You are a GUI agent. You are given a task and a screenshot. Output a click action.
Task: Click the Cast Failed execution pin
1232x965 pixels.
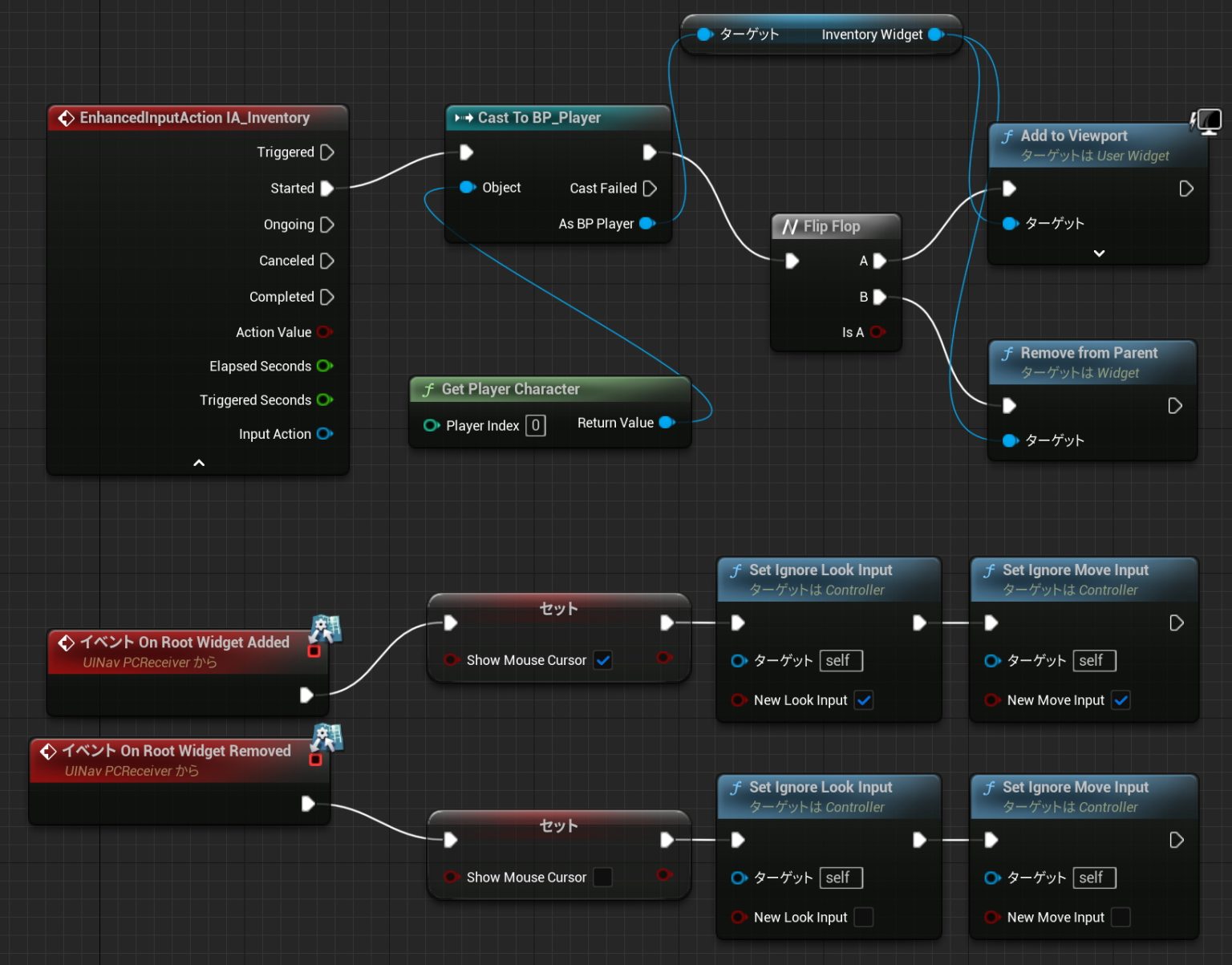650,189
